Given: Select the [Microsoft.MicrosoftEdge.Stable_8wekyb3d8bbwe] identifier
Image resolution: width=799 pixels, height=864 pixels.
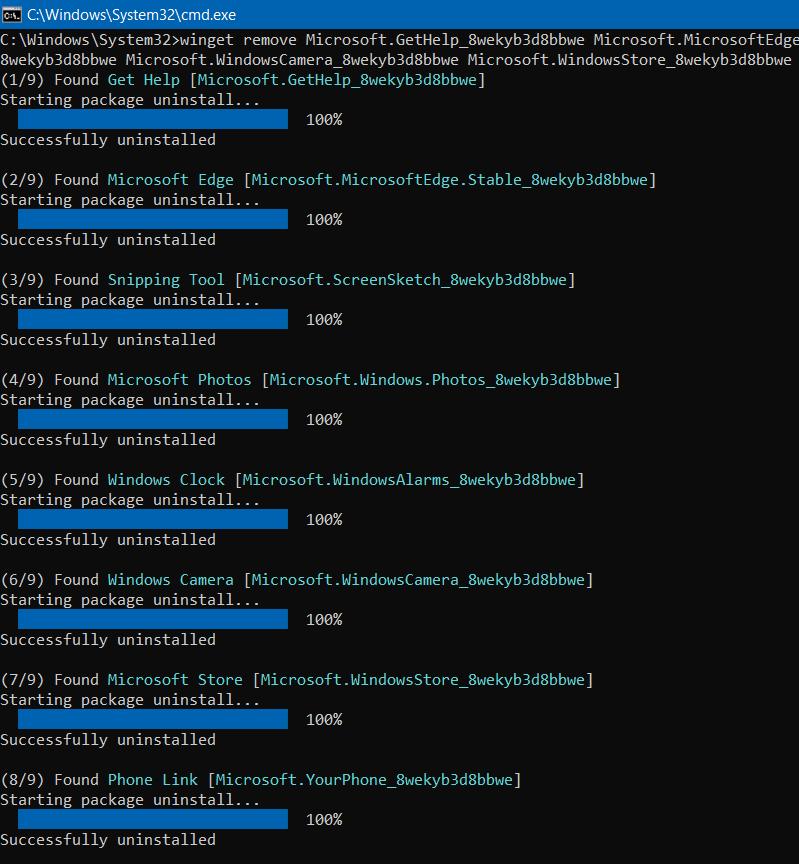Looking at the screenshot, I should (x=450, y=180).
